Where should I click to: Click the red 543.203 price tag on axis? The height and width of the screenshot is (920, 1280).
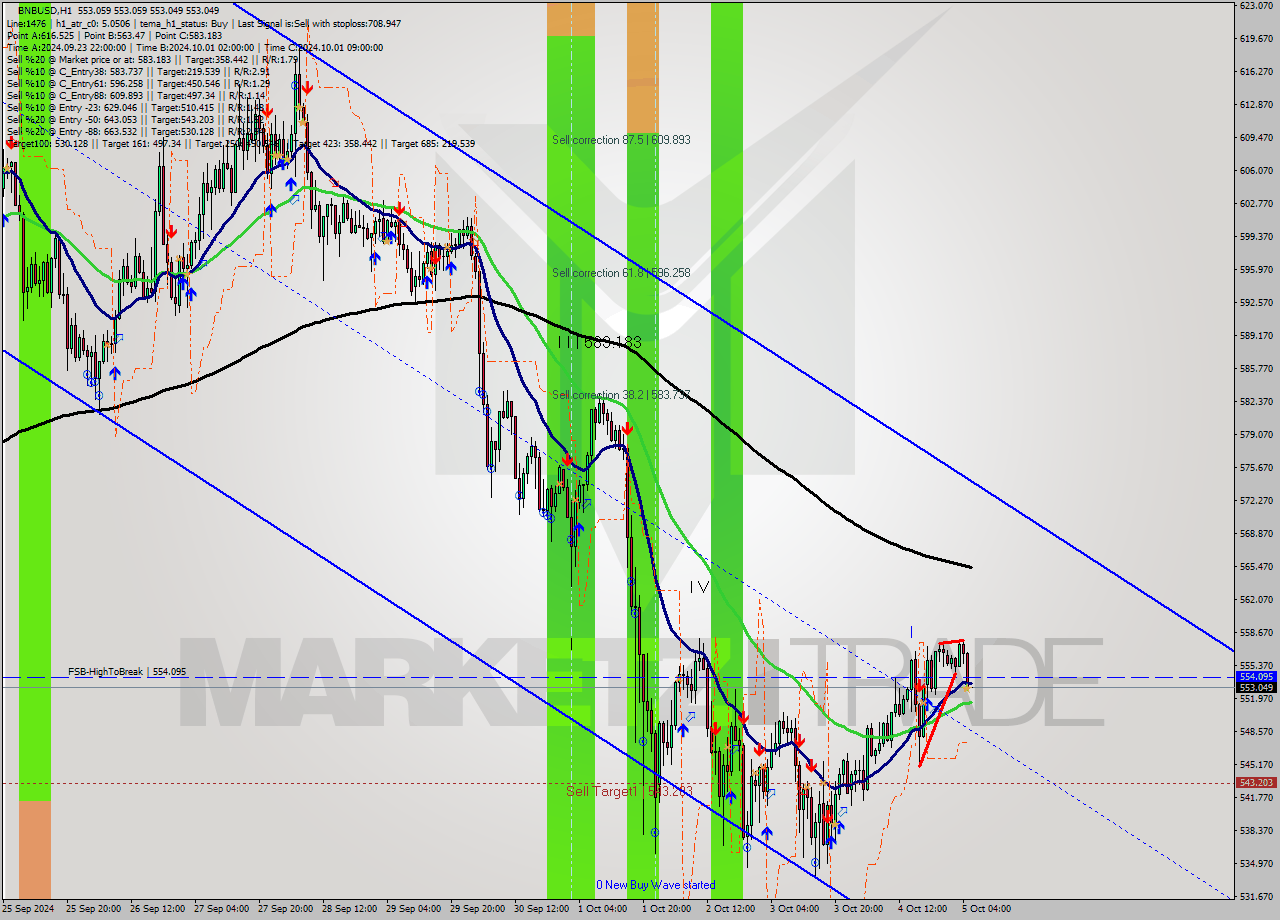coord(1256,783)
